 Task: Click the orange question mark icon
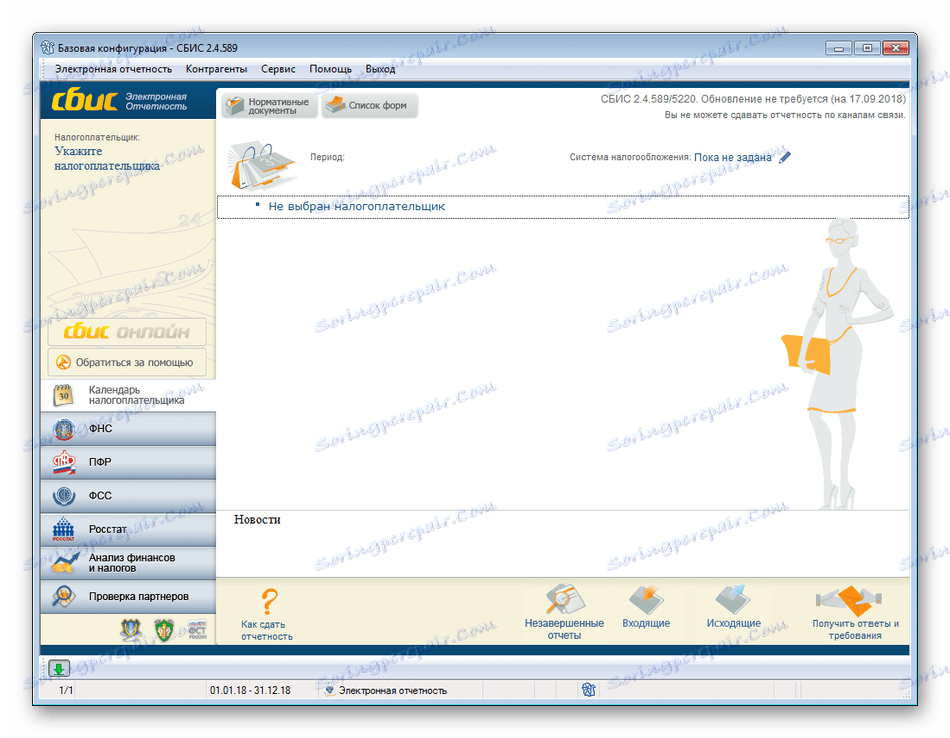pyautogui.click(x=269, y=601)
